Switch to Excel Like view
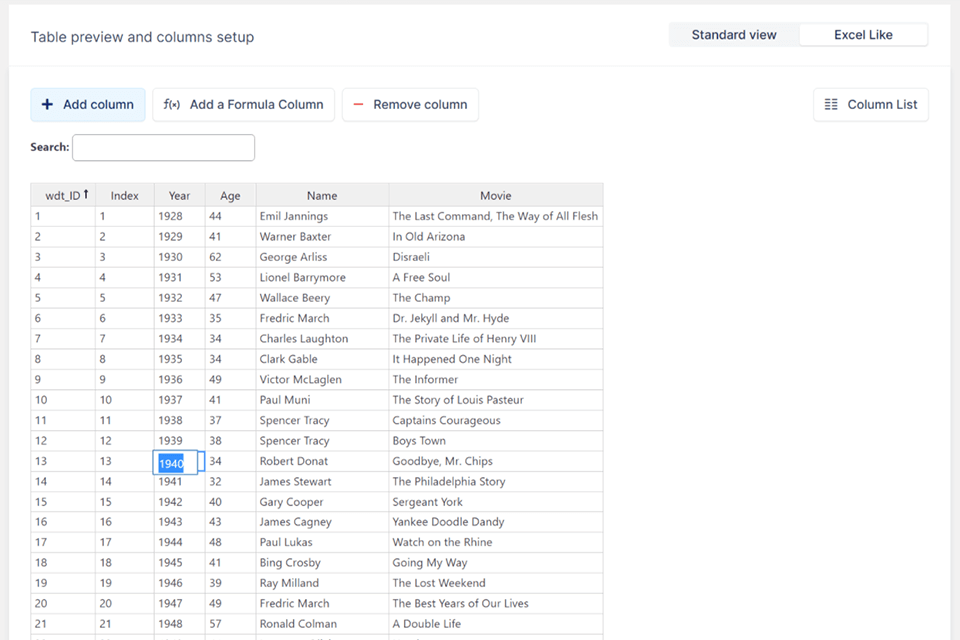 coord(863,35)
